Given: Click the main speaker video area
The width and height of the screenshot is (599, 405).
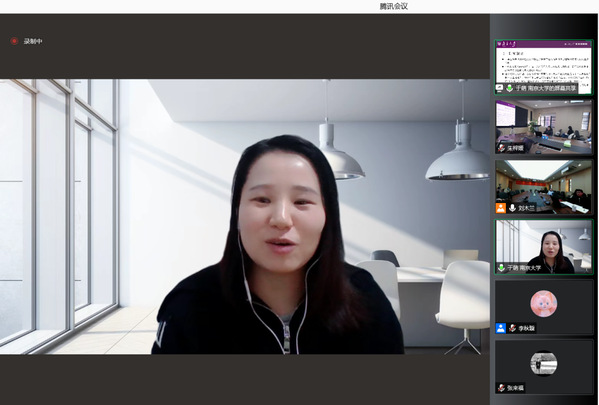Looking at the screenshot, I should [244, 216].
